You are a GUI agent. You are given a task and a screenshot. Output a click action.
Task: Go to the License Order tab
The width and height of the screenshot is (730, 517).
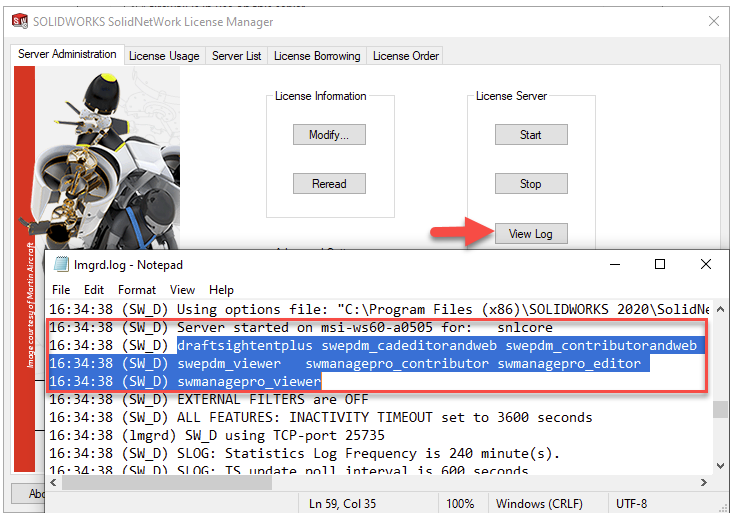(405, 56)
